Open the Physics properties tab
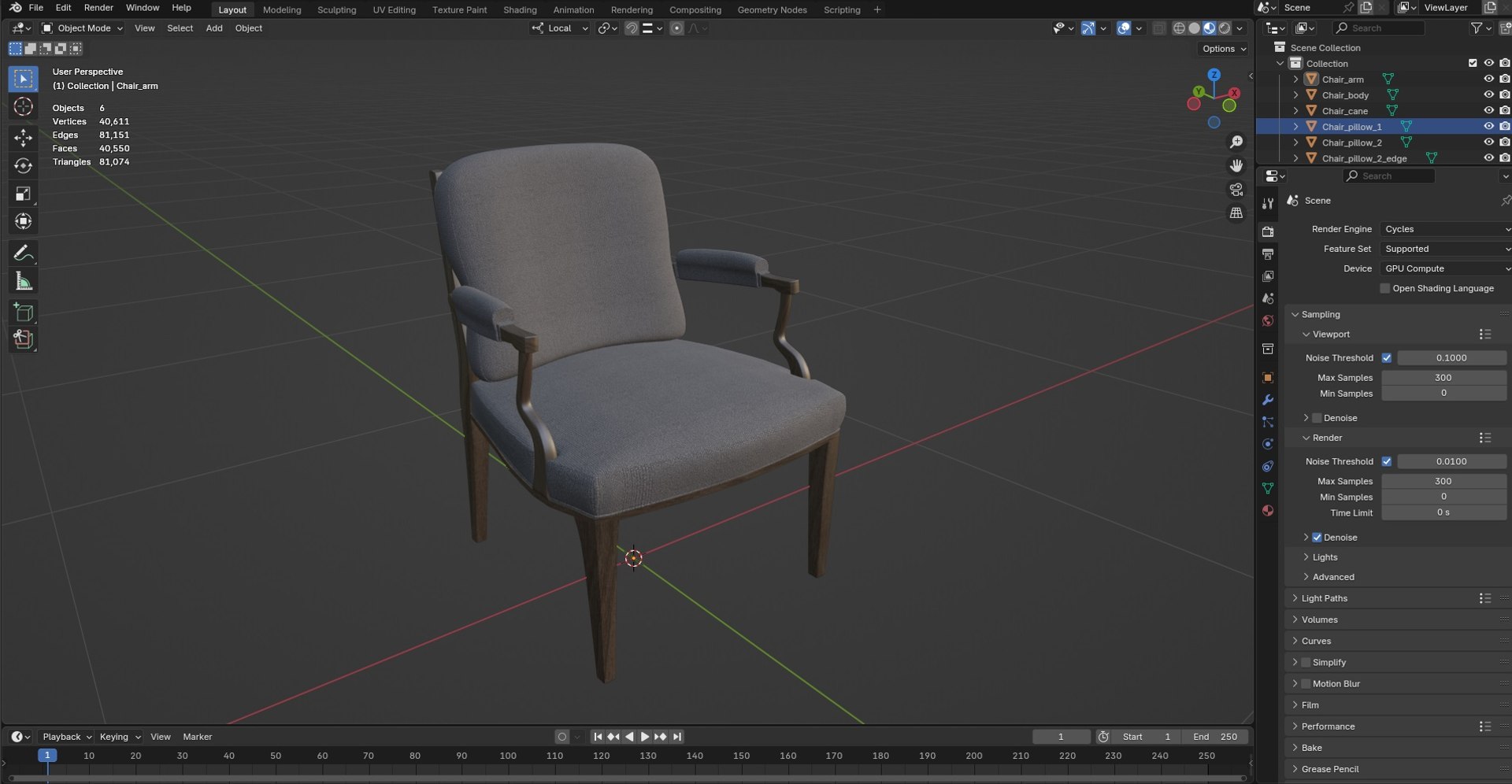Screen dimensions: 1512x784 [x=1268, y=444]
